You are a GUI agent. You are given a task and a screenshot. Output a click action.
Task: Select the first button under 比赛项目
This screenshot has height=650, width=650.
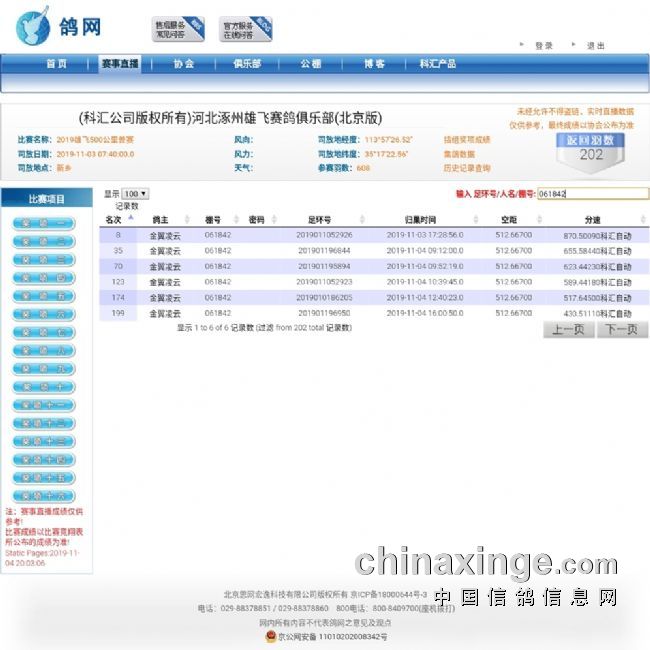(x=43, y=223)
